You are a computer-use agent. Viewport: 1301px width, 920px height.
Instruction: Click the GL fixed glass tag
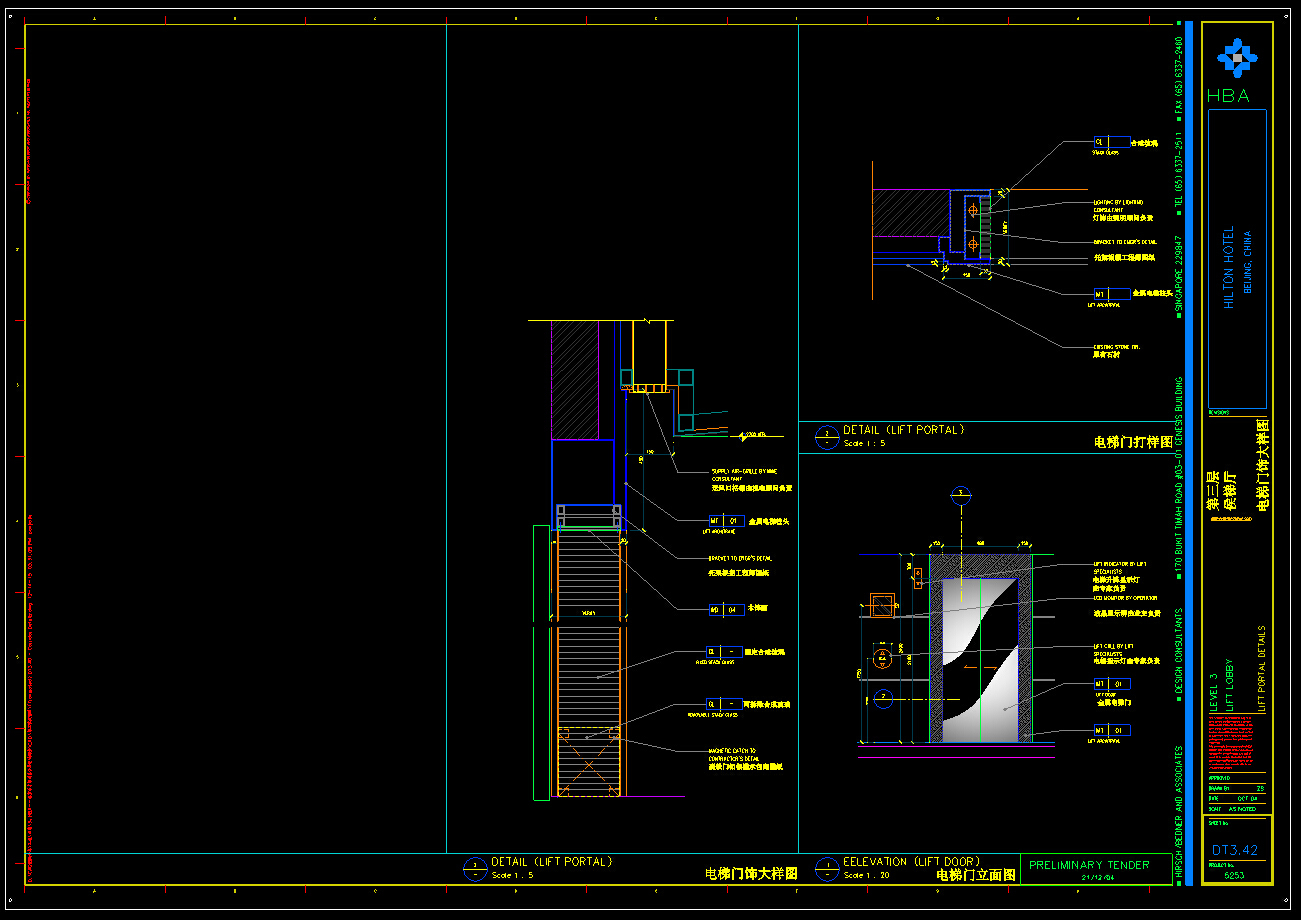(726, 652)
